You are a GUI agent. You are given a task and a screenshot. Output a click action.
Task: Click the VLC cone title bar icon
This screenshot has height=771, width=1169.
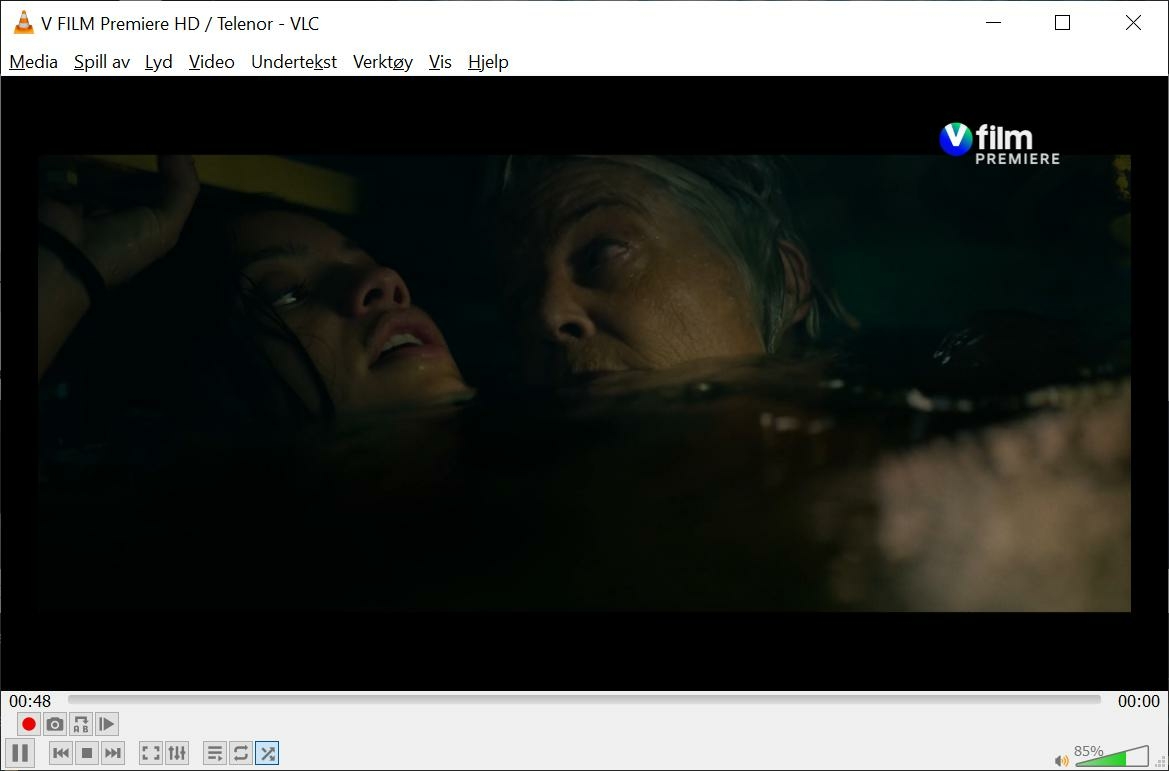(x=24, y=23)
